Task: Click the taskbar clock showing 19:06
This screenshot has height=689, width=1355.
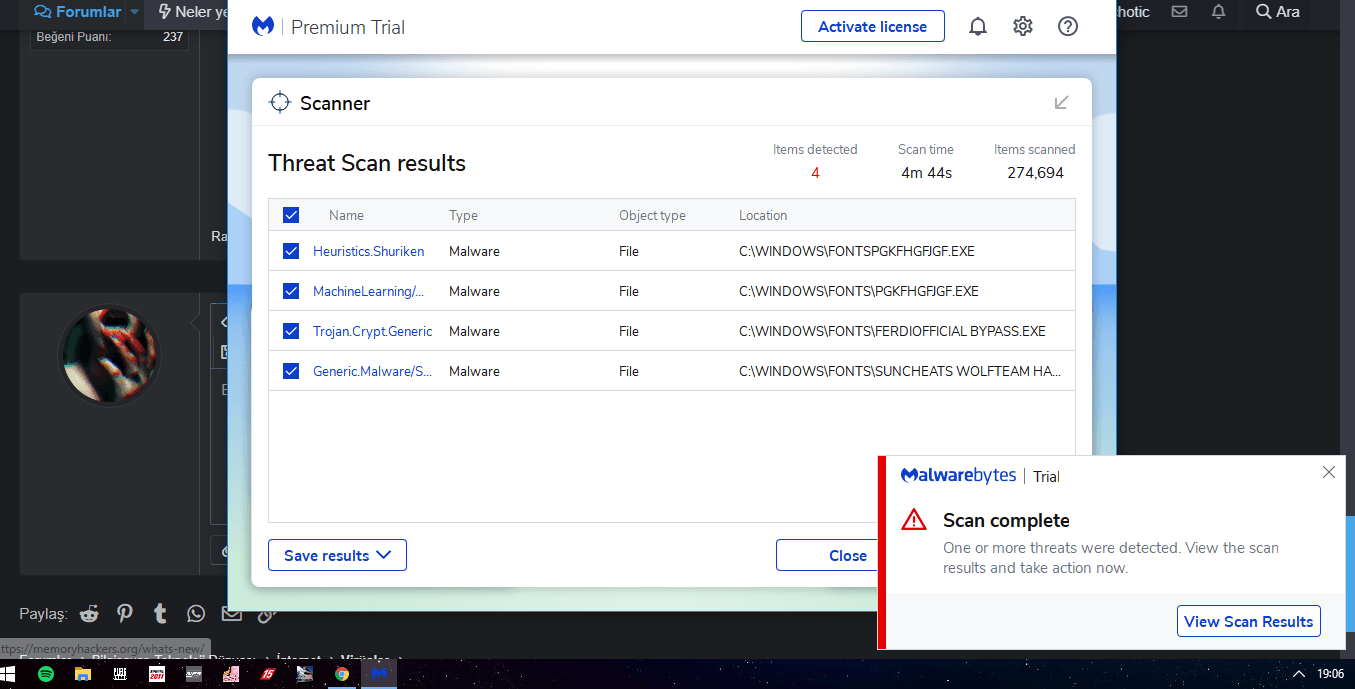Action: pos(1330,674)
